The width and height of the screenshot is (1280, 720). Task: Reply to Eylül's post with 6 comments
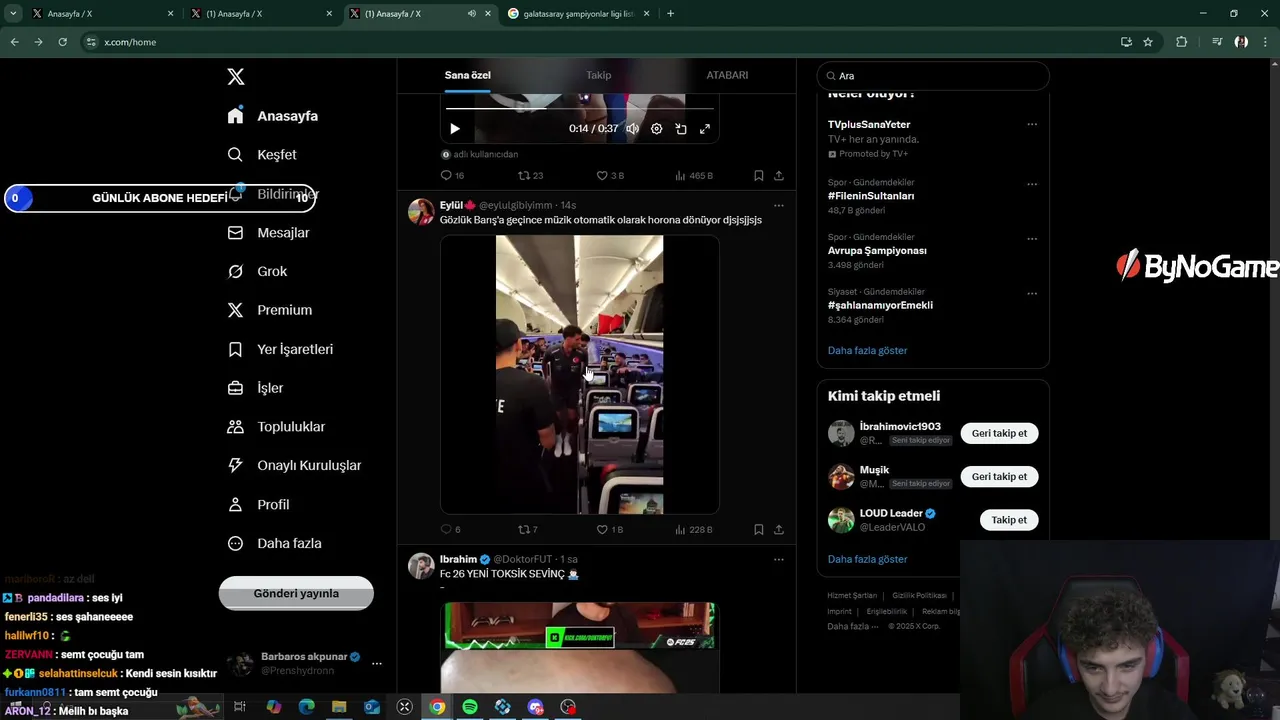pos(451,529)
